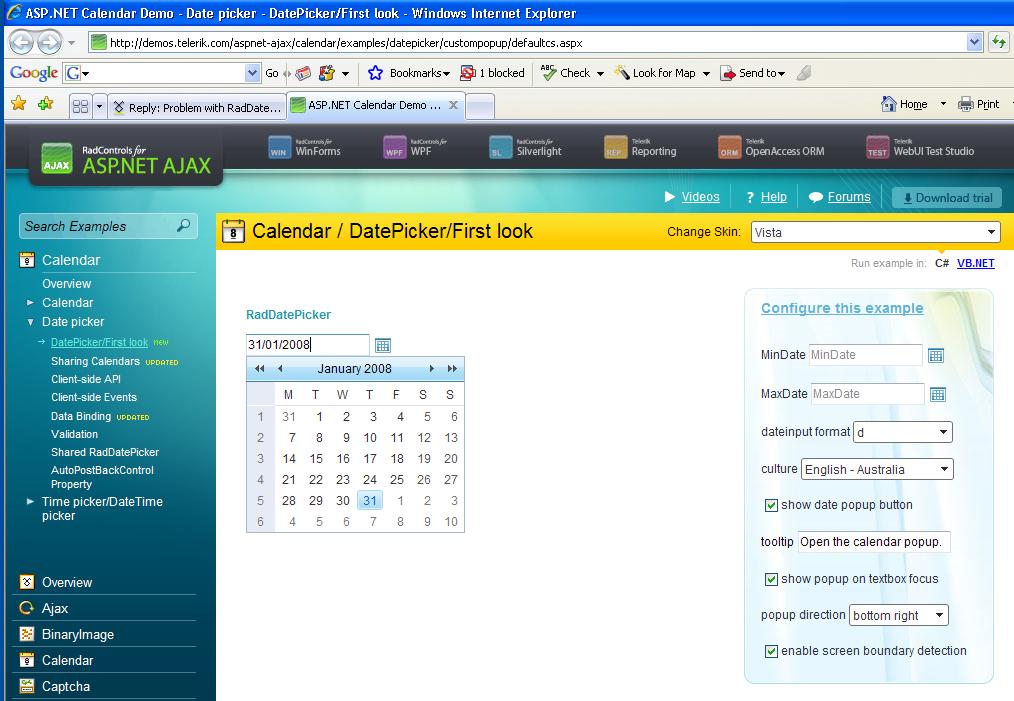The image size is (1014, 701).
Task: Click the browser Back button
Action: (x=21, y=43)
